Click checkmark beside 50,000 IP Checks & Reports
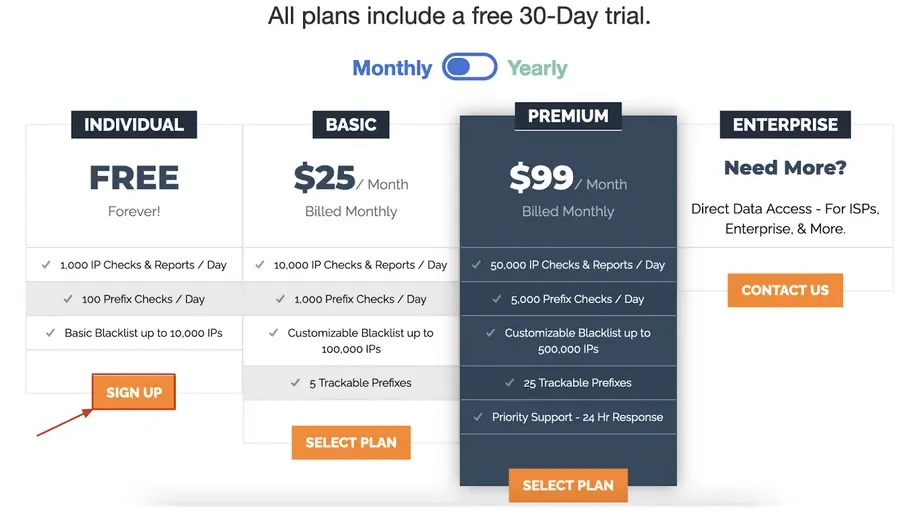 tap(477, 265)
